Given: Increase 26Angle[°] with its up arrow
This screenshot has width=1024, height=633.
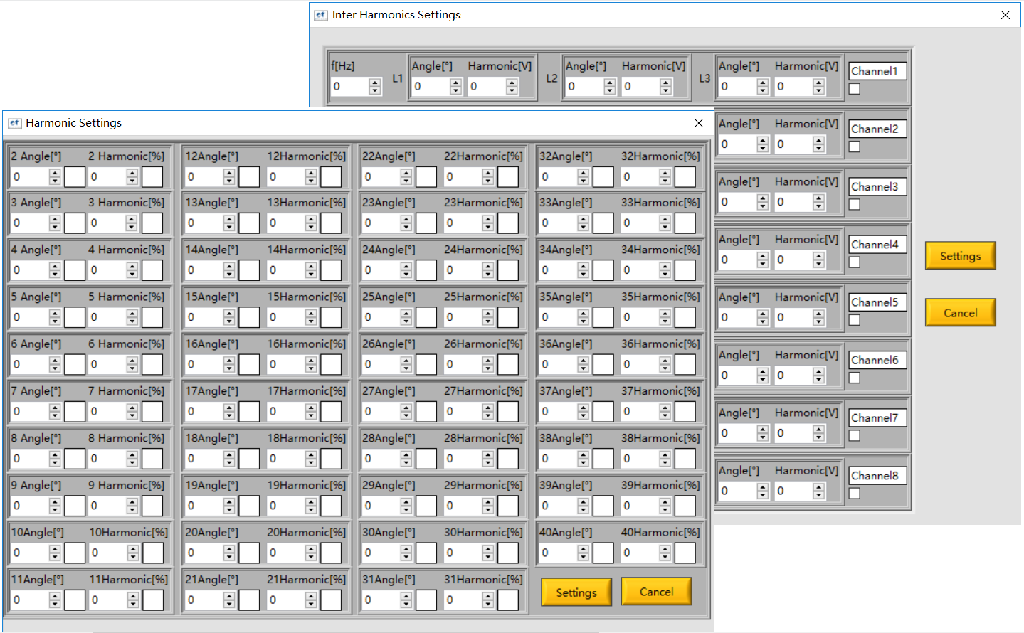Looking at the screenshot, I should [x=406, y=360].
